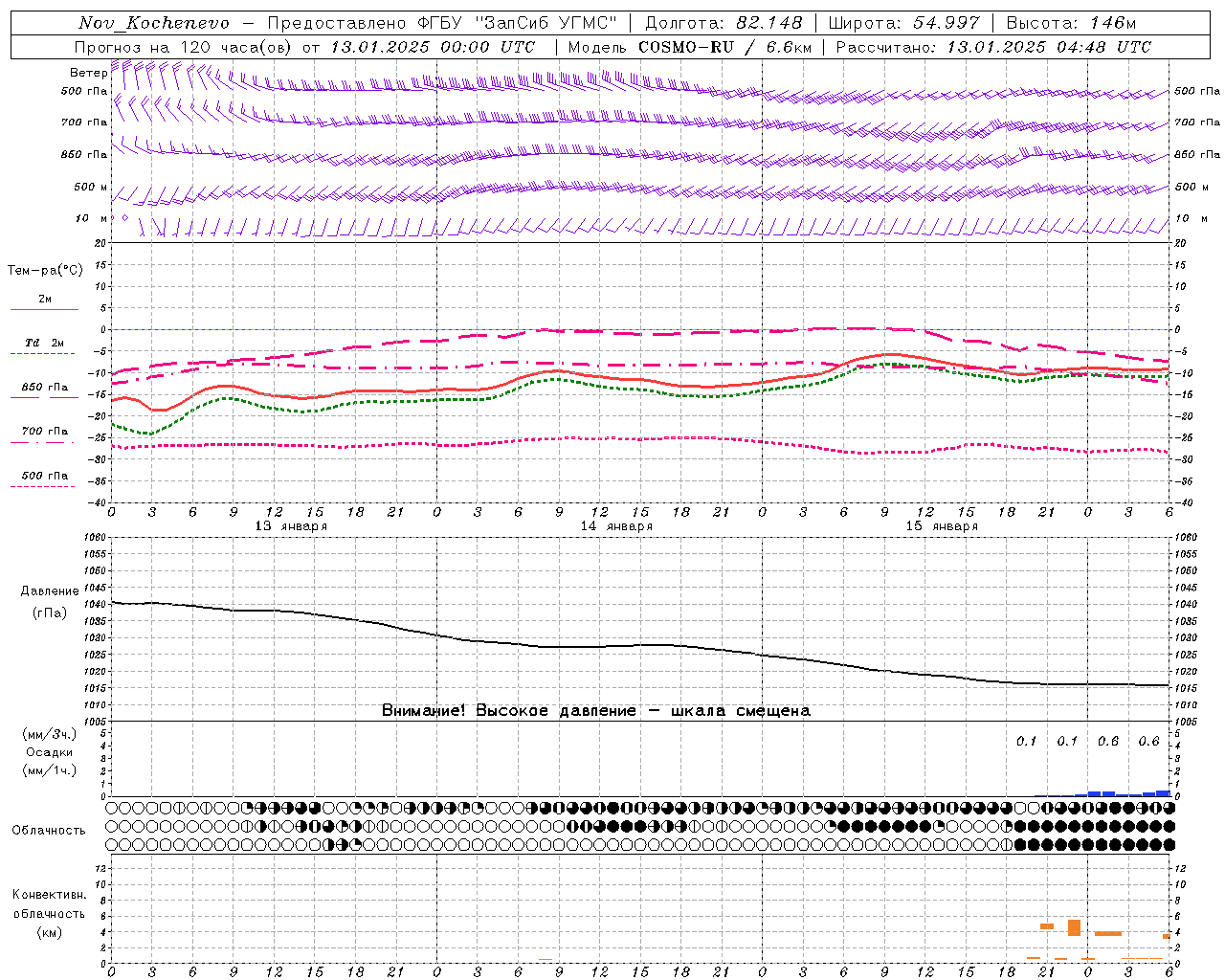Click the left 500 гПа wind level label
This screenshot has height=980, width=1225.
pos(84,92)
